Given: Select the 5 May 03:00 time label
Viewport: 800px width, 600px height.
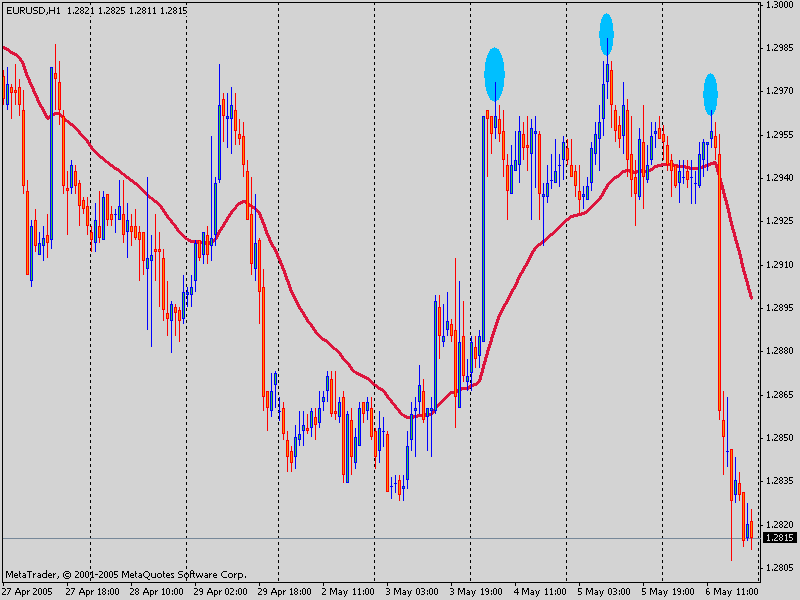Looking at the screenshot, I should 604,592.
